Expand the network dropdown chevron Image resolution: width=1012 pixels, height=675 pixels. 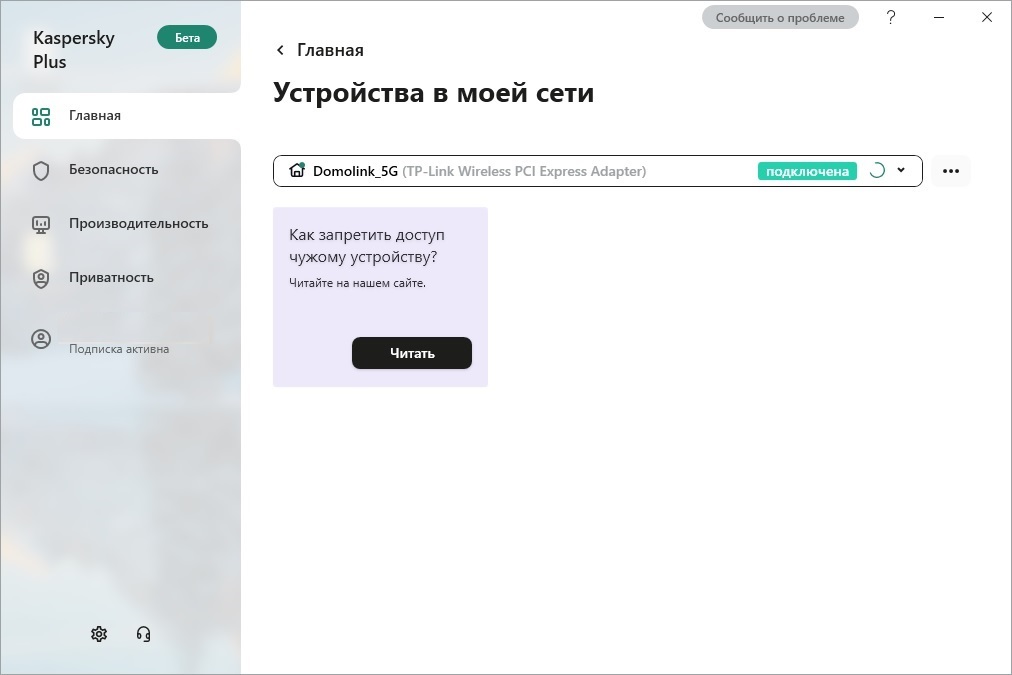point(901,170)
